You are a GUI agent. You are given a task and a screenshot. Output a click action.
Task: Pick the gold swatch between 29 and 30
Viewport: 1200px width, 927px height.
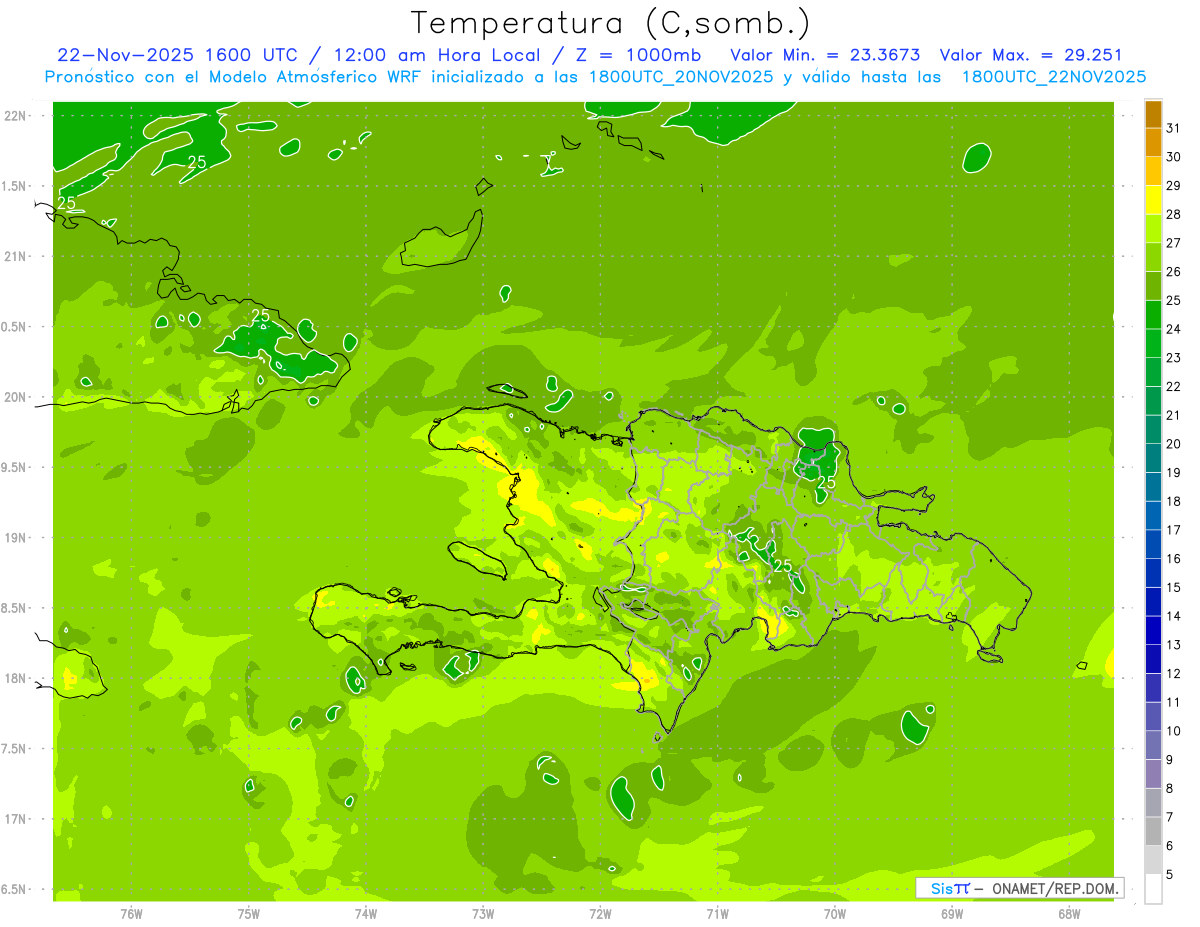pyautogui.click(x=1153, y=171)
